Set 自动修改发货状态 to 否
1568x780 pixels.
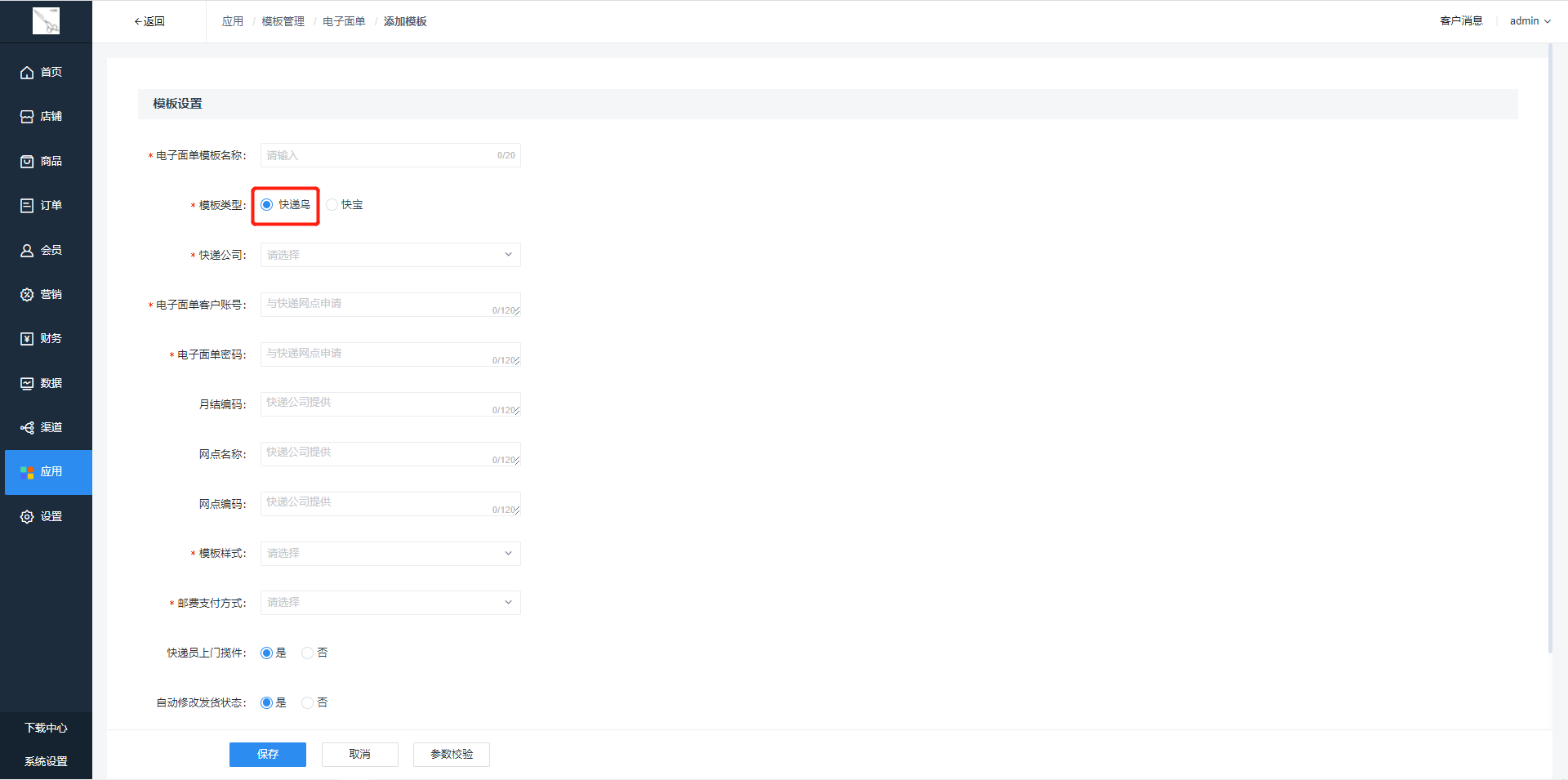click(x=308, y=703)
